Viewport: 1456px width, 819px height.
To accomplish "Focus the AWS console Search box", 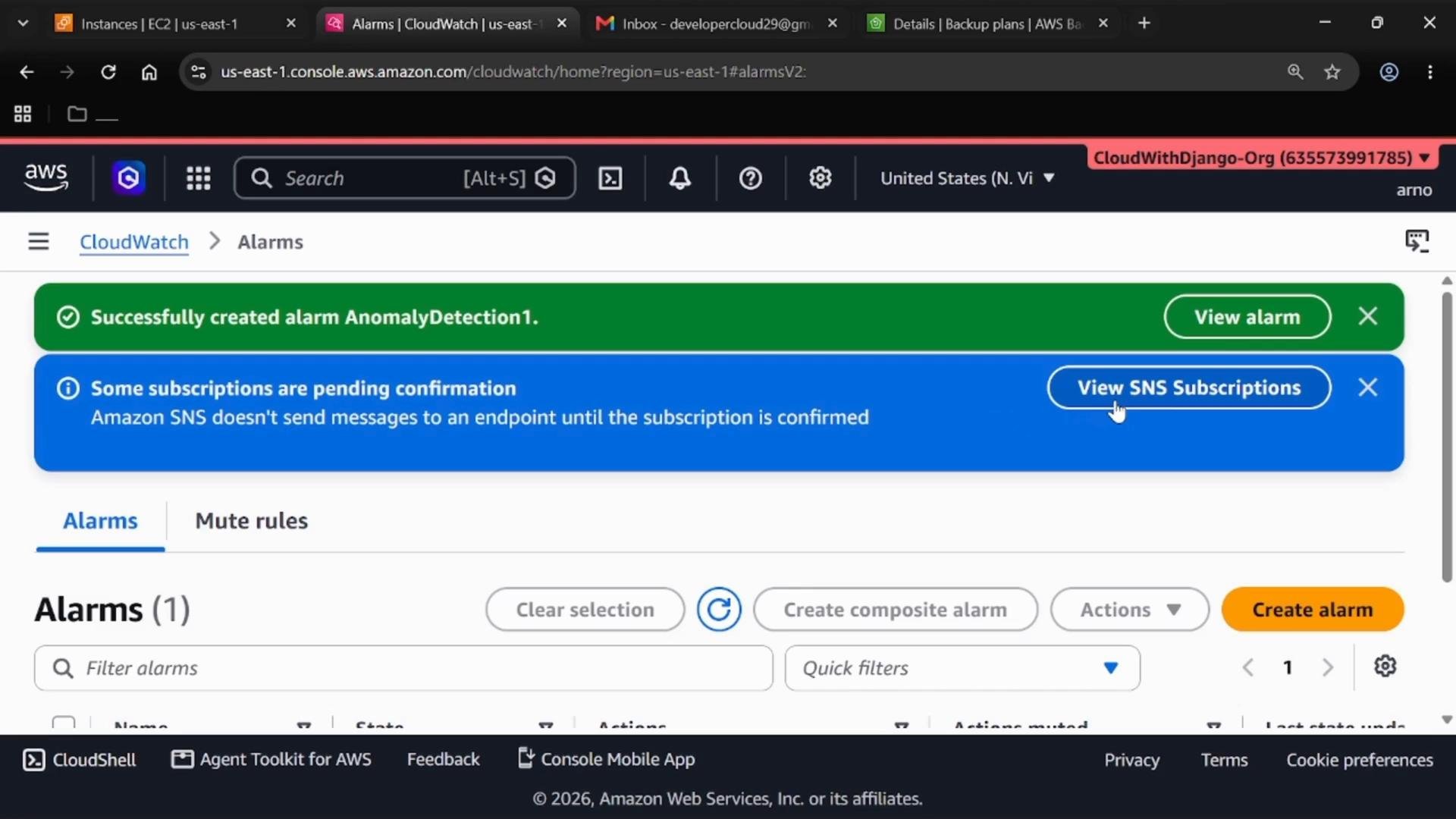I will pyautogui.click(x=404, y=178).
